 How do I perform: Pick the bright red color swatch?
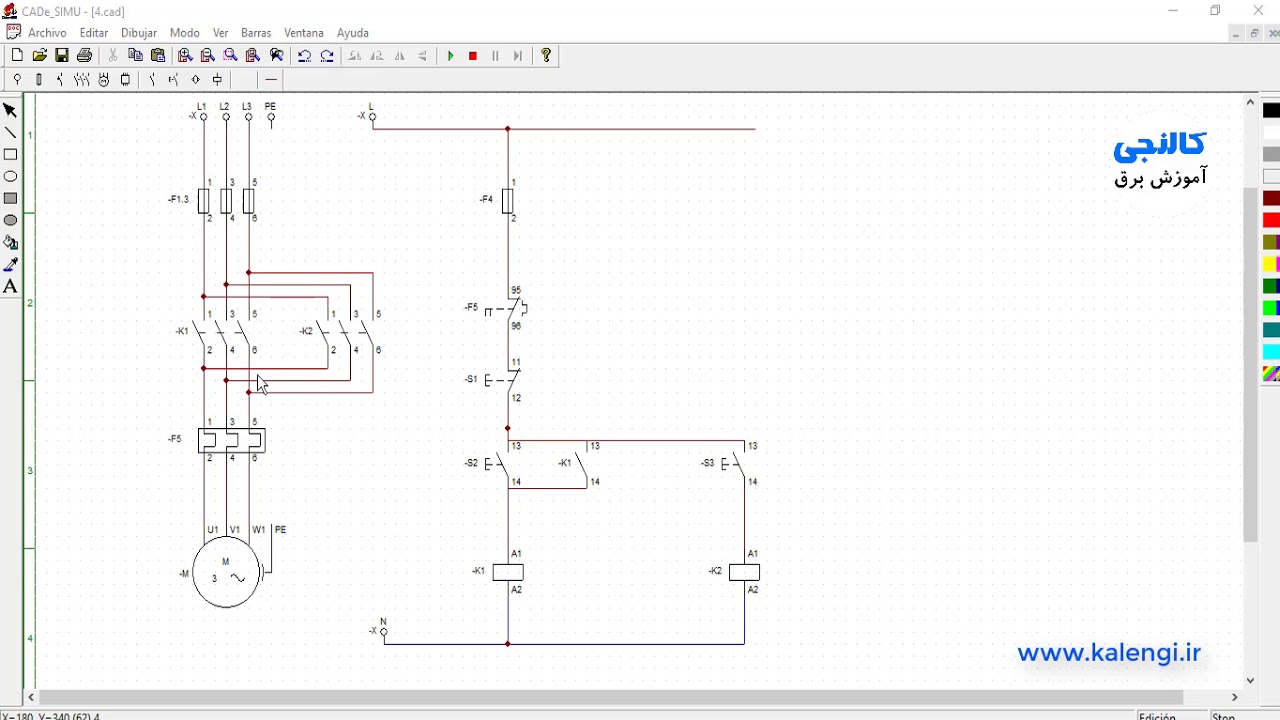(1271, 220)
